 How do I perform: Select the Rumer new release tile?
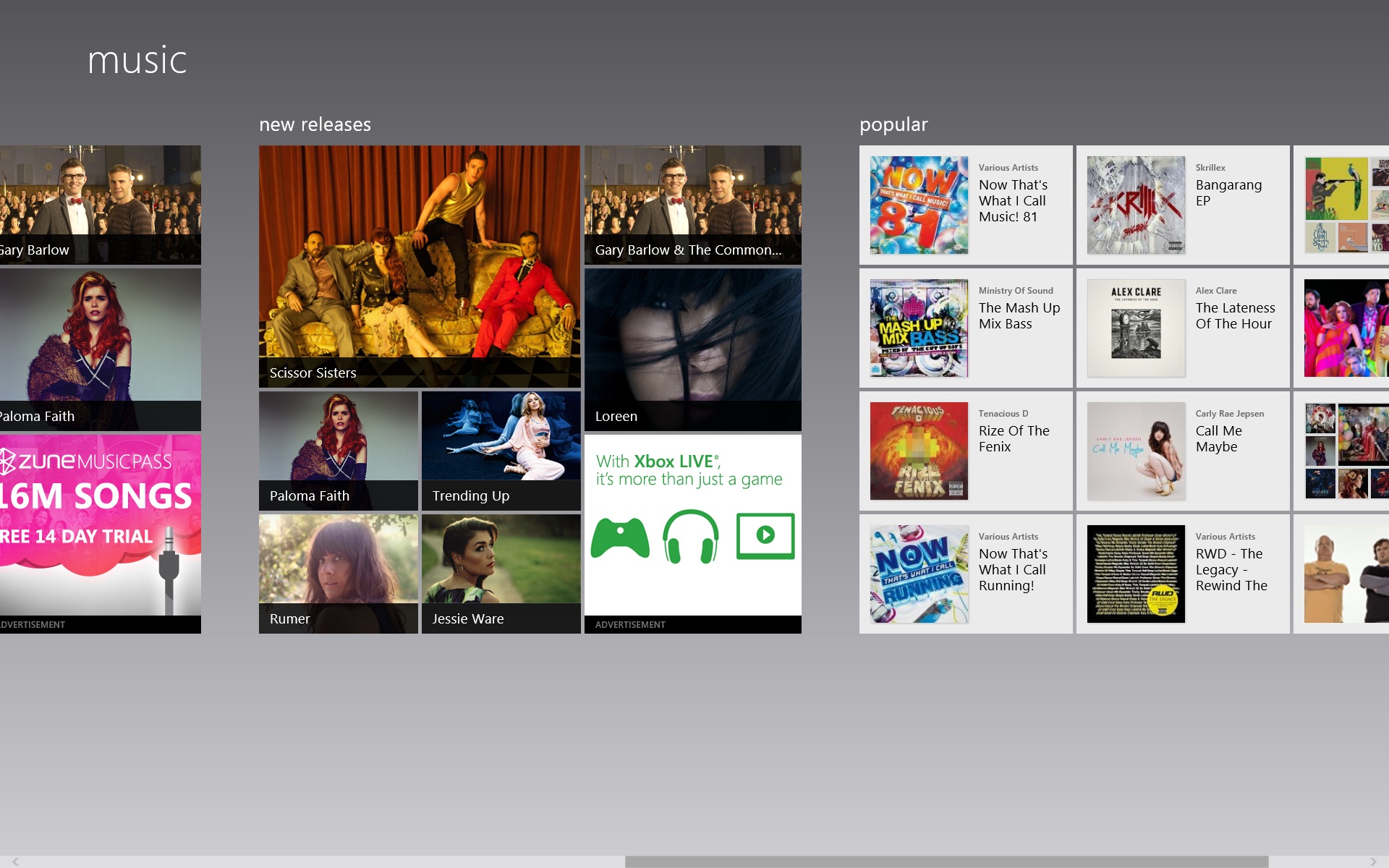(x=337, y=571)
